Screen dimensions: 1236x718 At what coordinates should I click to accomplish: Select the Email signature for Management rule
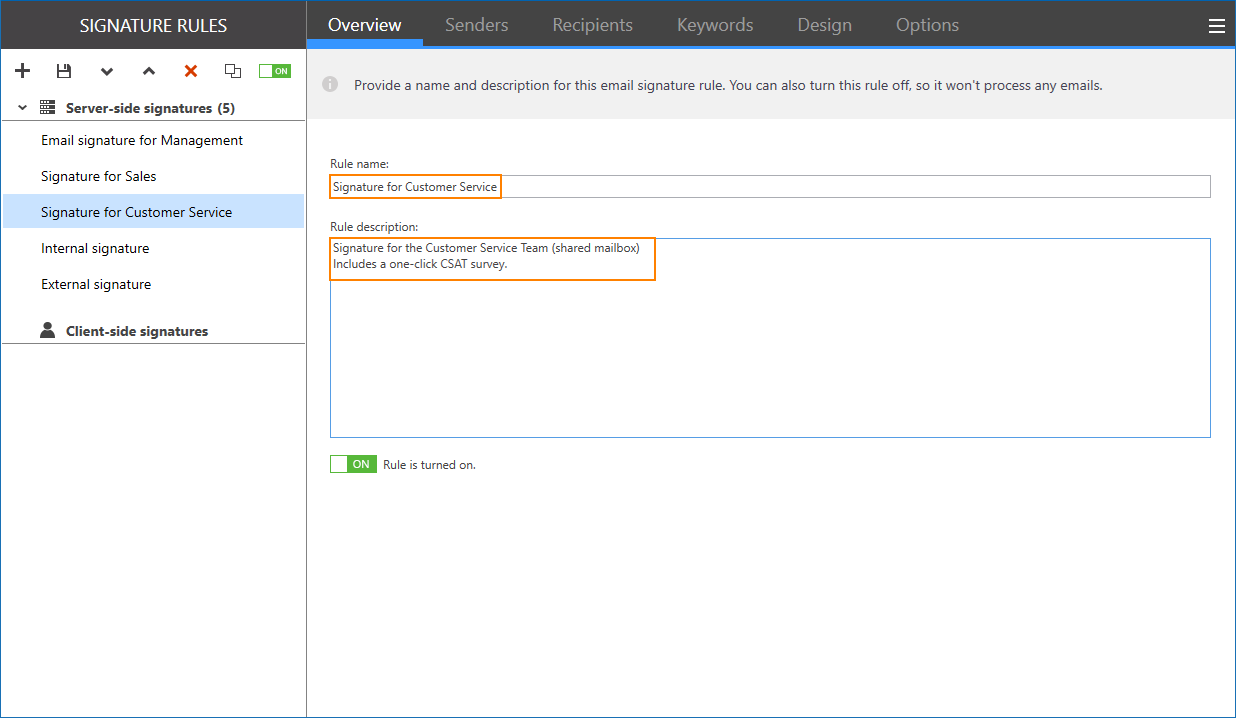[140, 139]
